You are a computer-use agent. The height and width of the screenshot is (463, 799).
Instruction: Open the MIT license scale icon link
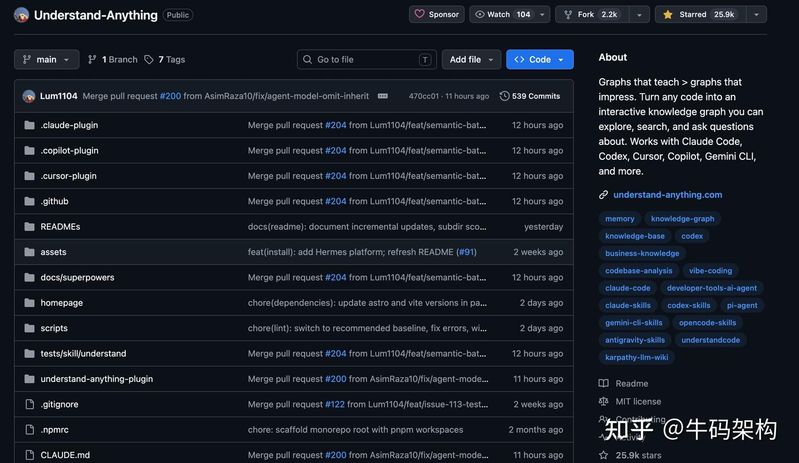tap(603, 401)
